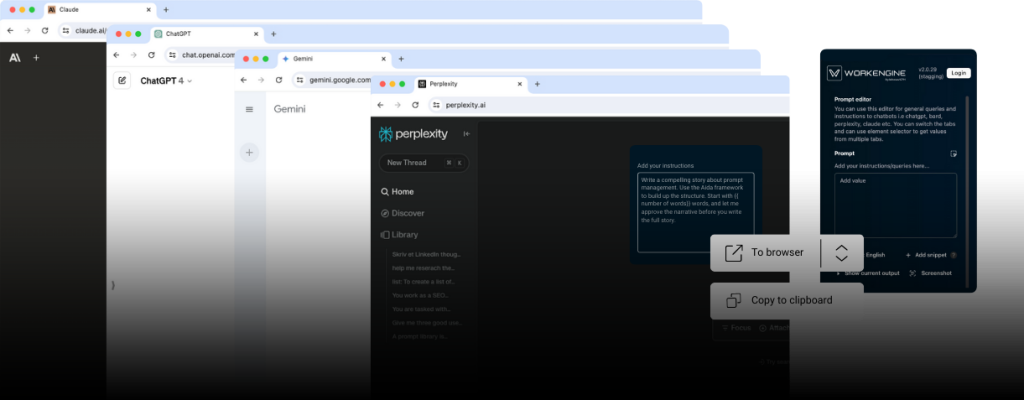Go back in the ChatGPT window
Screen dimensions: 1024x400
click(x=116, y=55)
